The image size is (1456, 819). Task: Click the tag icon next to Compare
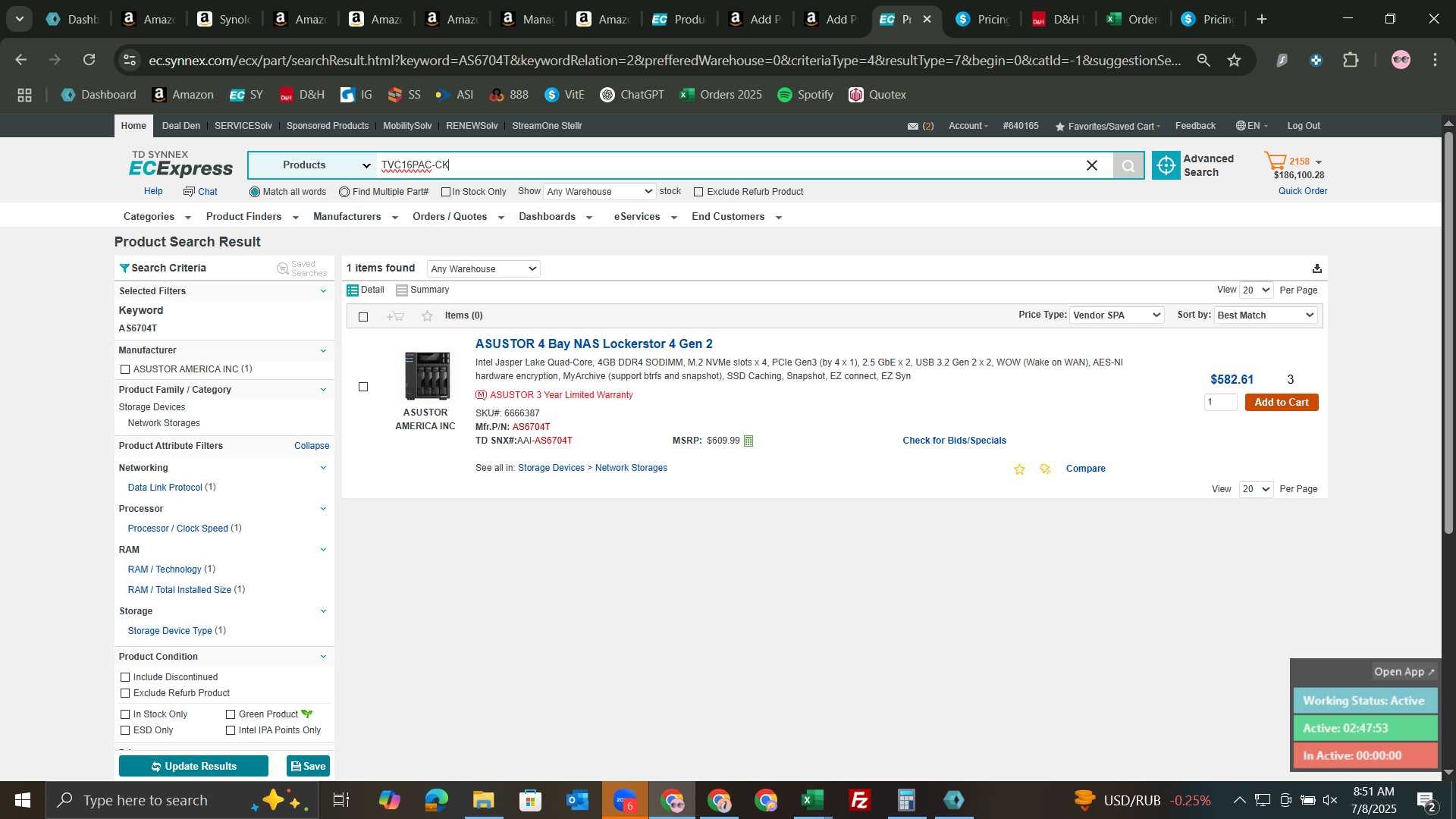(1046, 469)
